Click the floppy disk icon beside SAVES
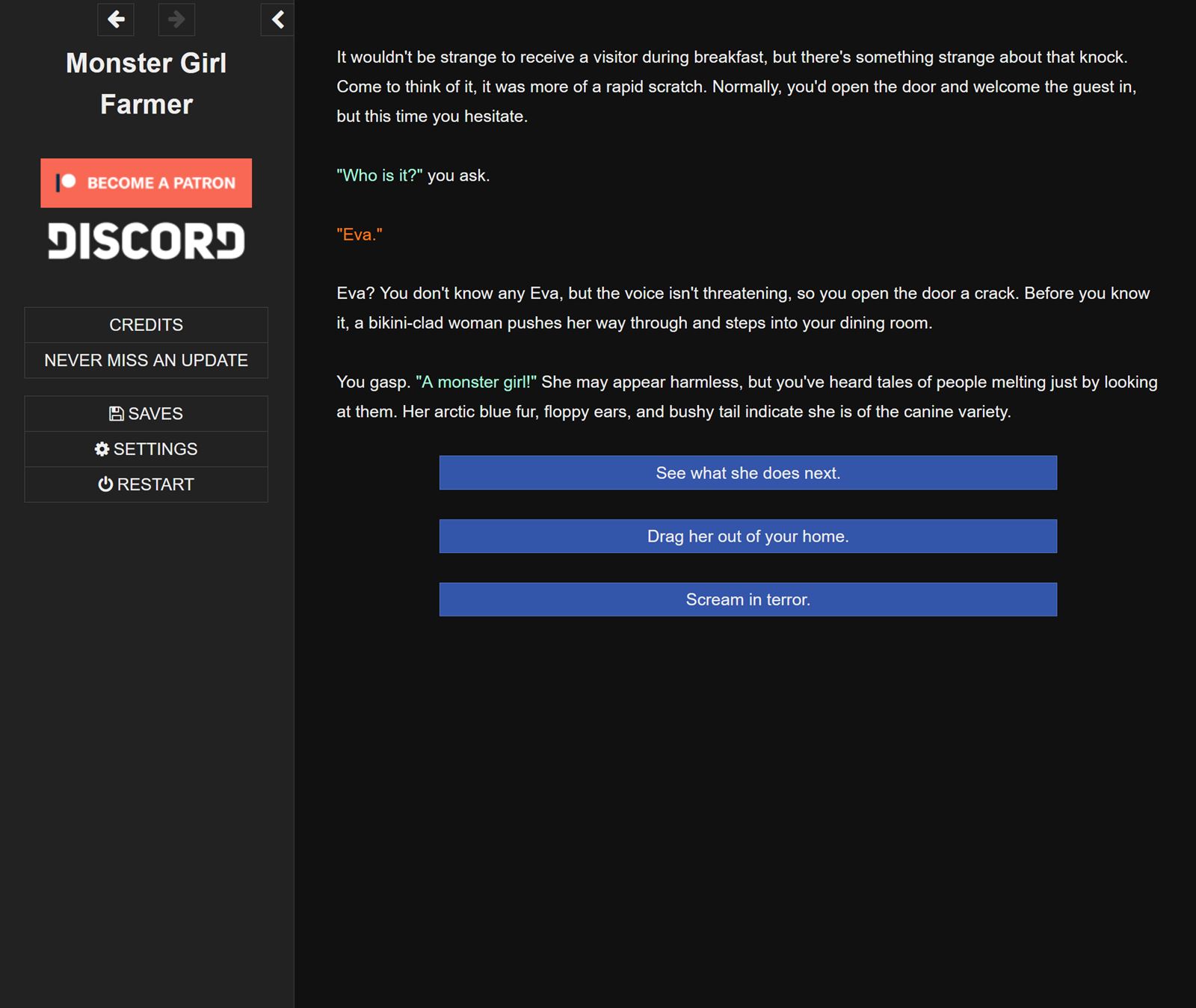Viewport: 1196px width, 1008px height. [116, 412]
